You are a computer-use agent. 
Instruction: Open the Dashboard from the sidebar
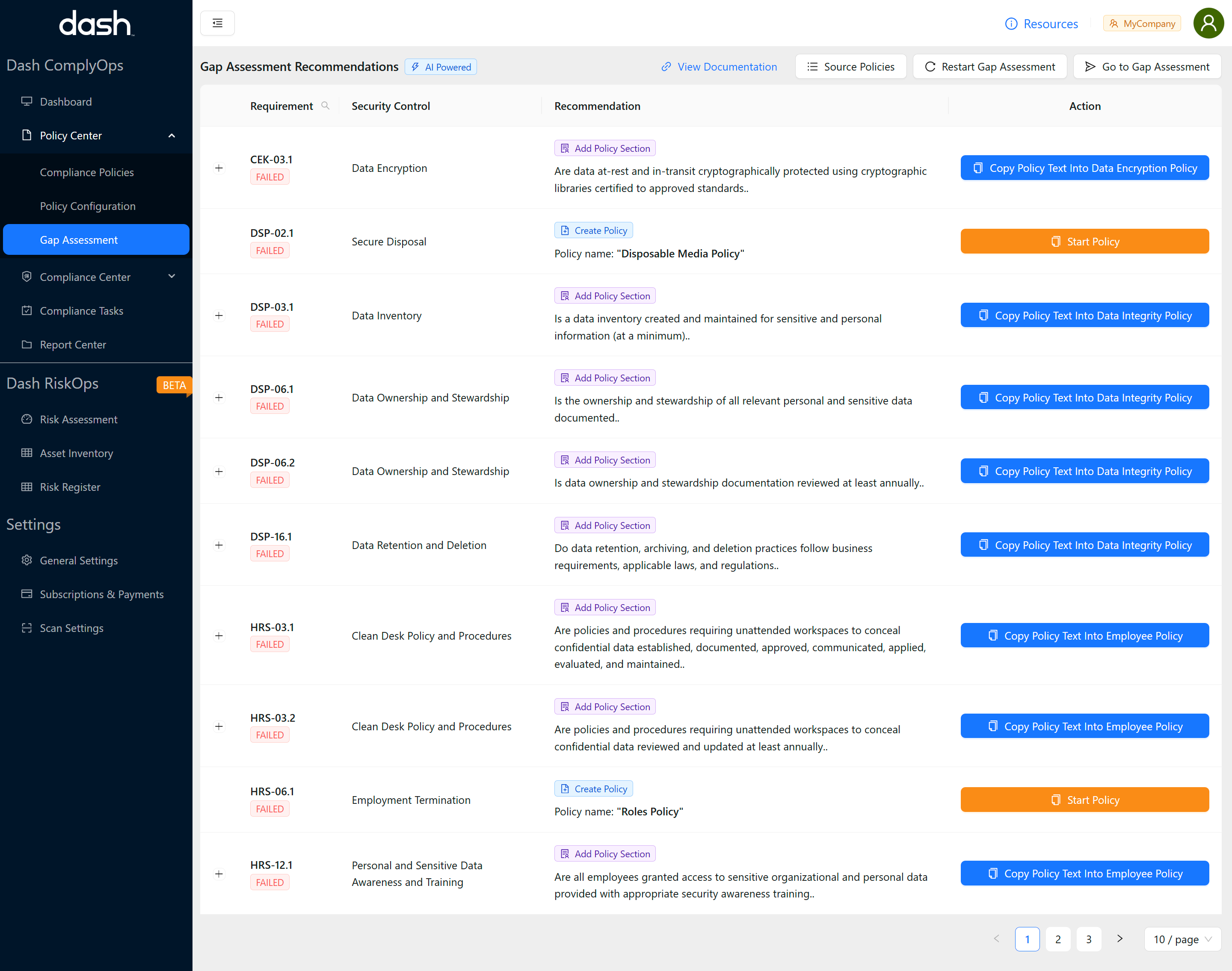(65, 102)
